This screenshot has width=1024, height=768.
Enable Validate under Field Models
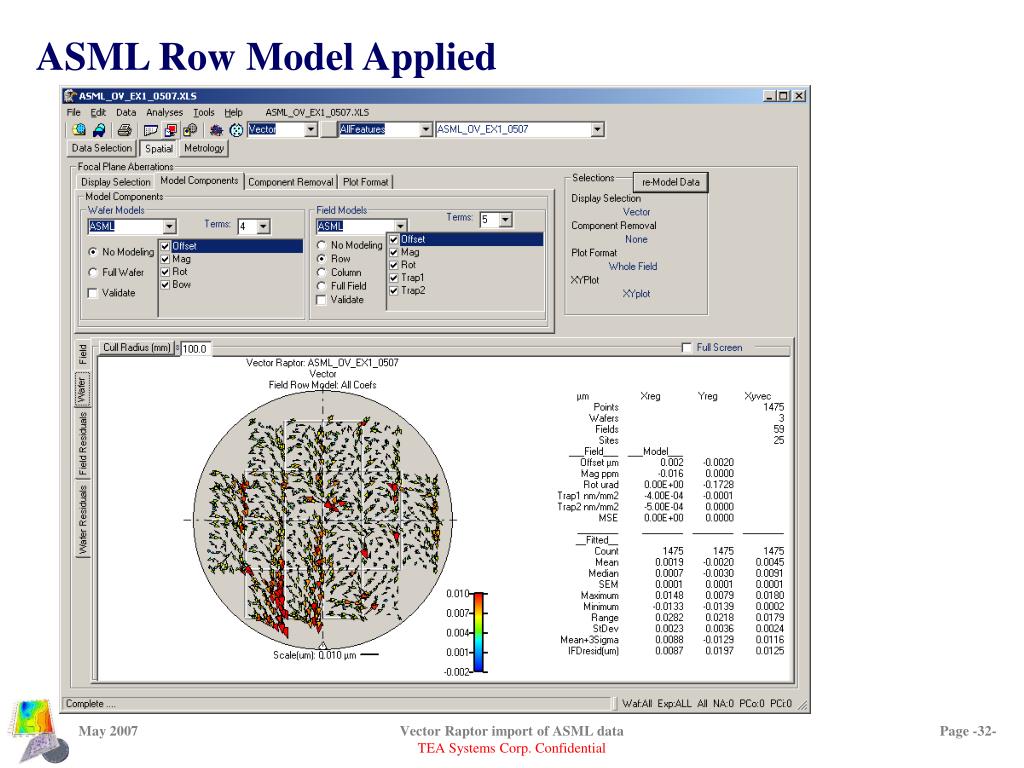click(321, 300)
